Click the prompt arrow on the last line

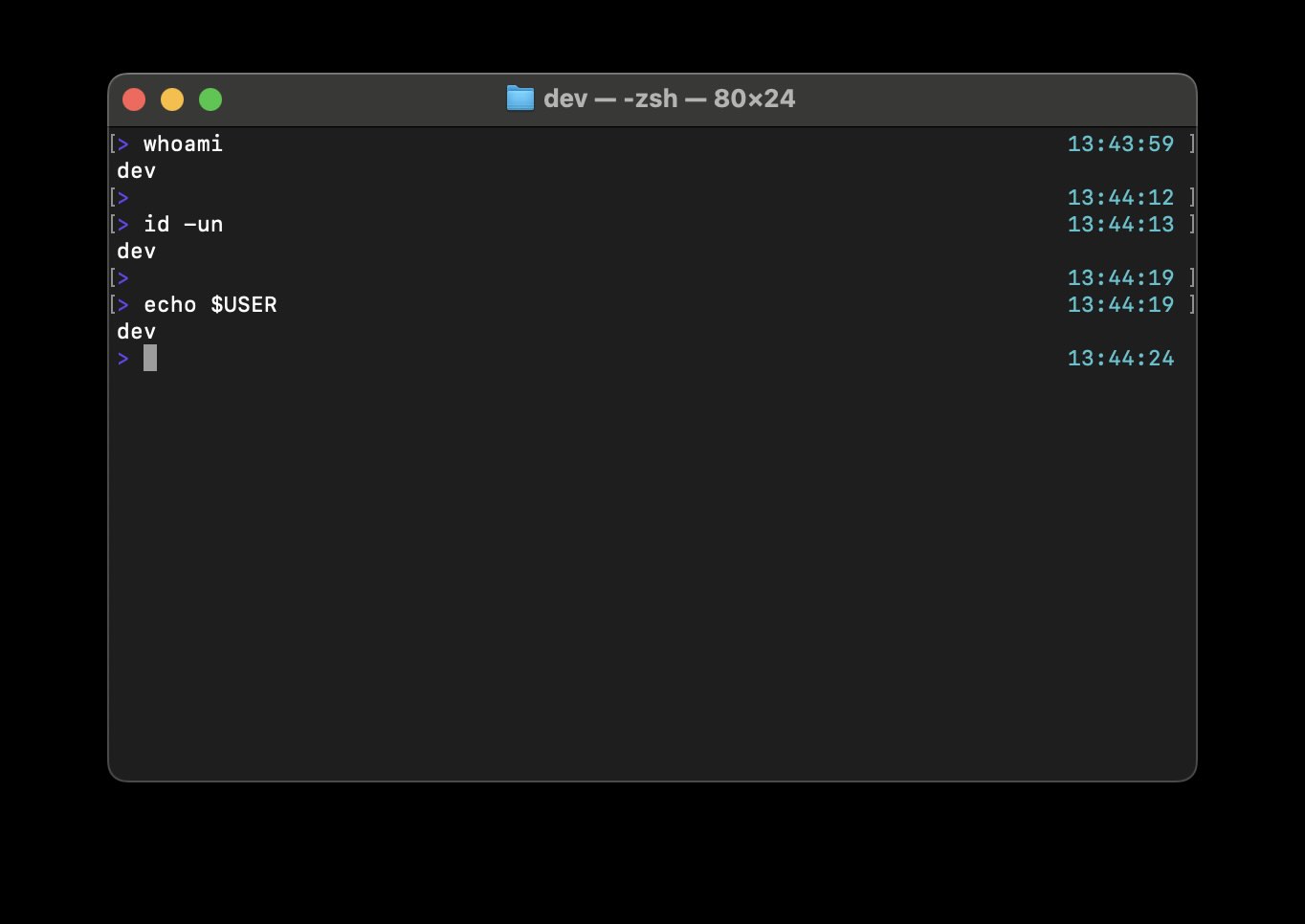123,358
